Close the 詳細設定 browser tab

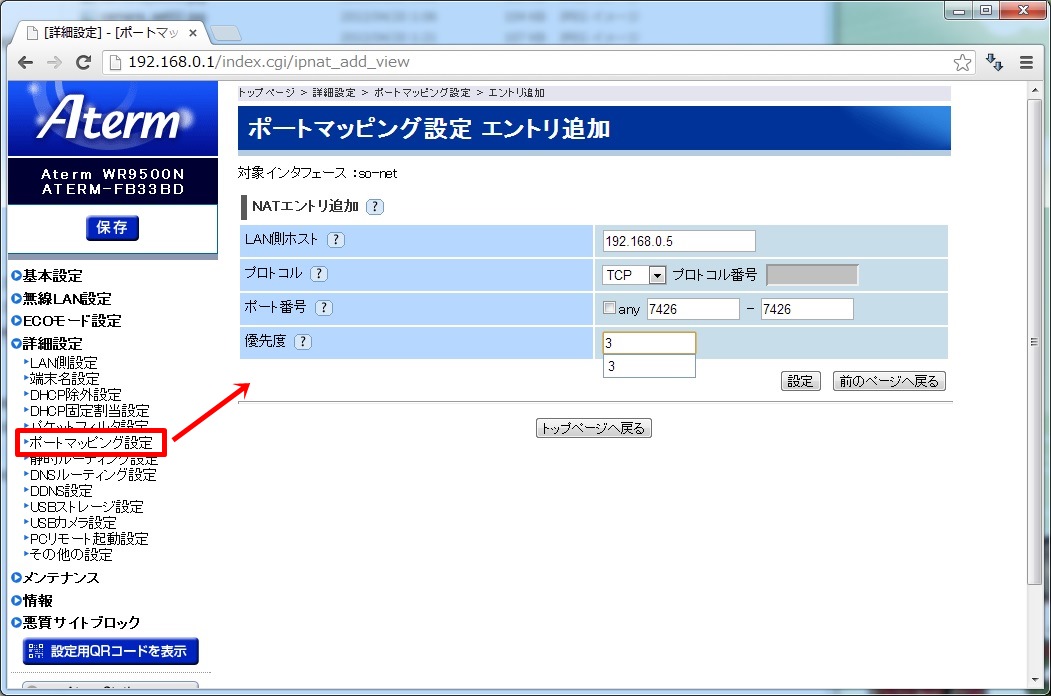(x=193, y=33)
